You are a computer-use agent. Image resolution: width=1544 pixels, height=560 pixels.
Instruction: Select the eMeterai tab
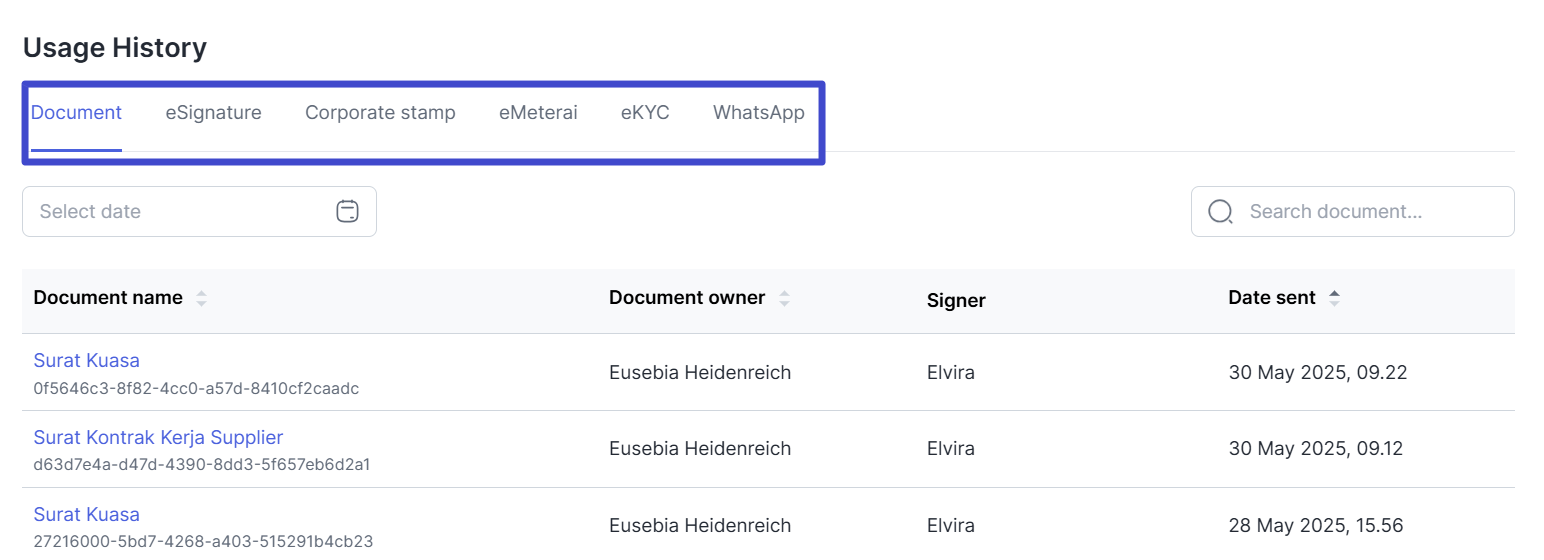538,113
